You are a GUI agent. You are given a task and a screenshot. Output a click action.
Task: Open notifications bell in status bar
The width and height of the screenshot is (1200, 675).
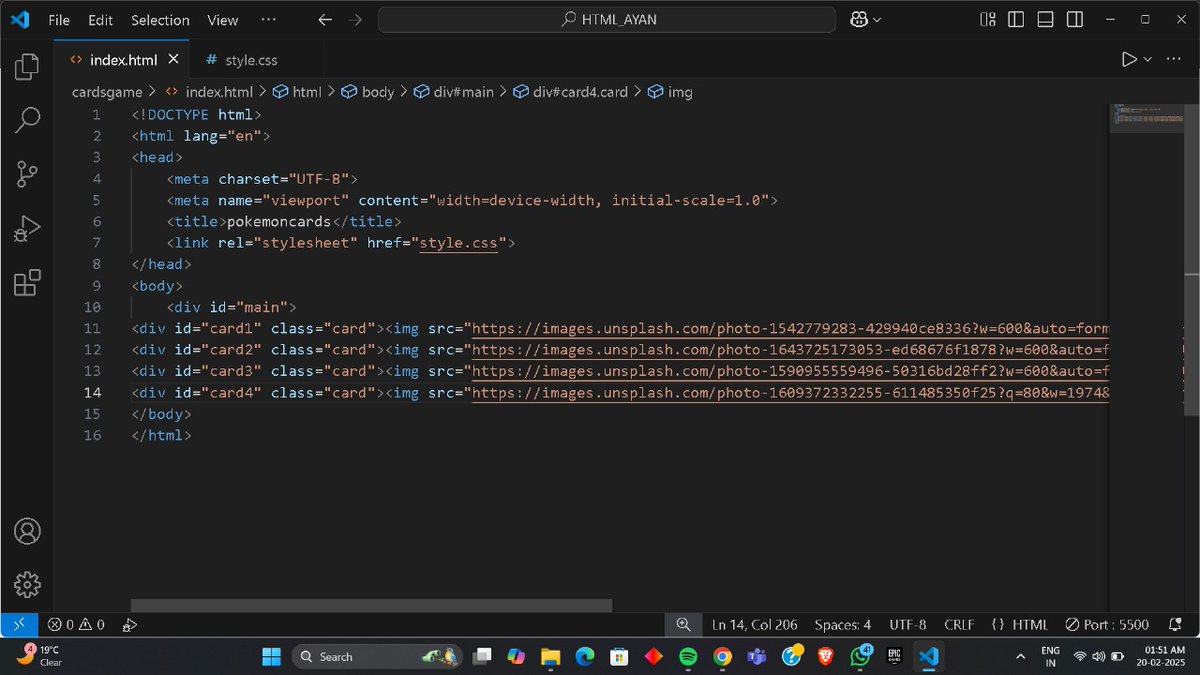1177,624
